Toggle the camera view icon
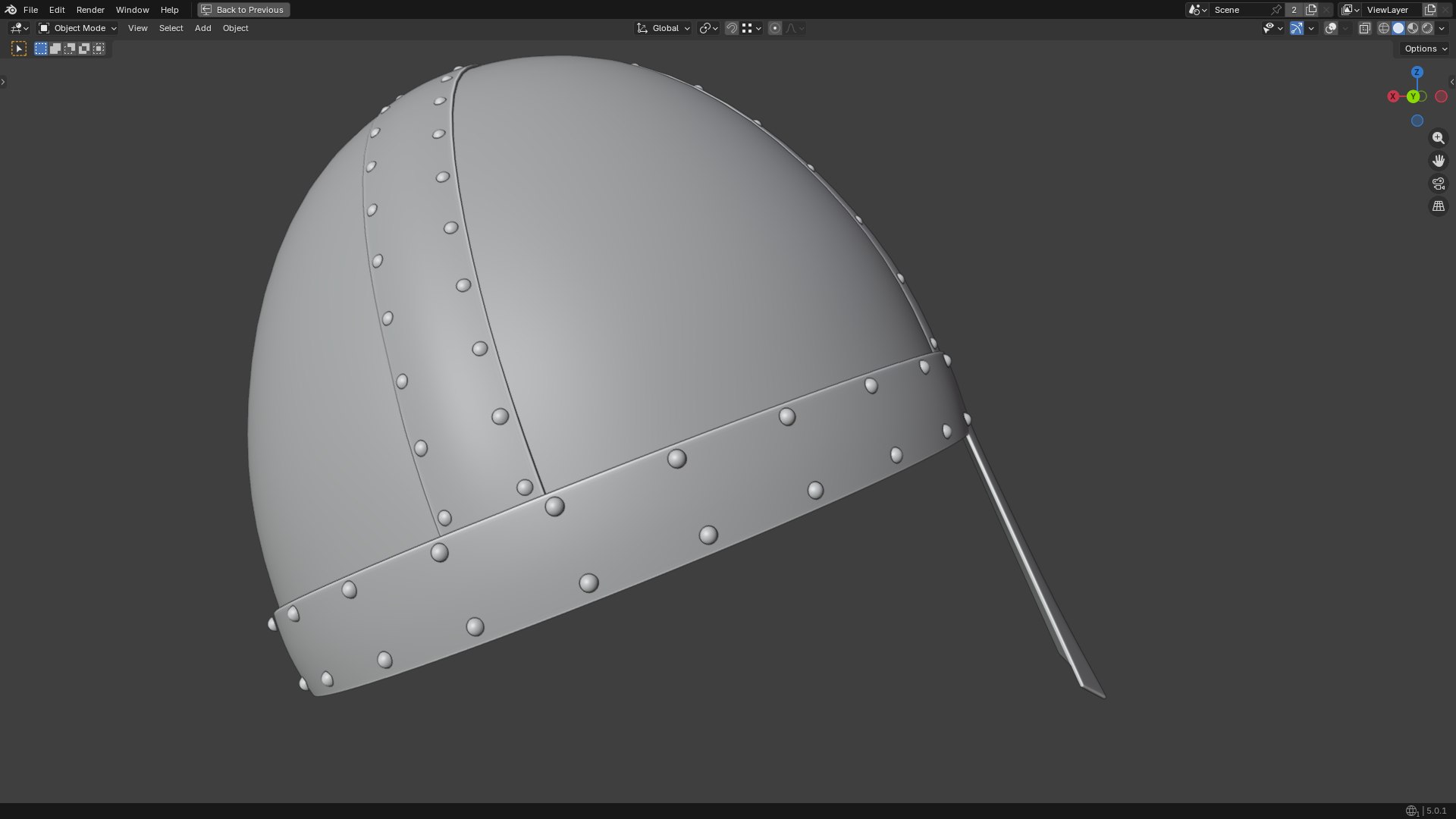The image size is (1456, 819). click(x=1438, y=184)
